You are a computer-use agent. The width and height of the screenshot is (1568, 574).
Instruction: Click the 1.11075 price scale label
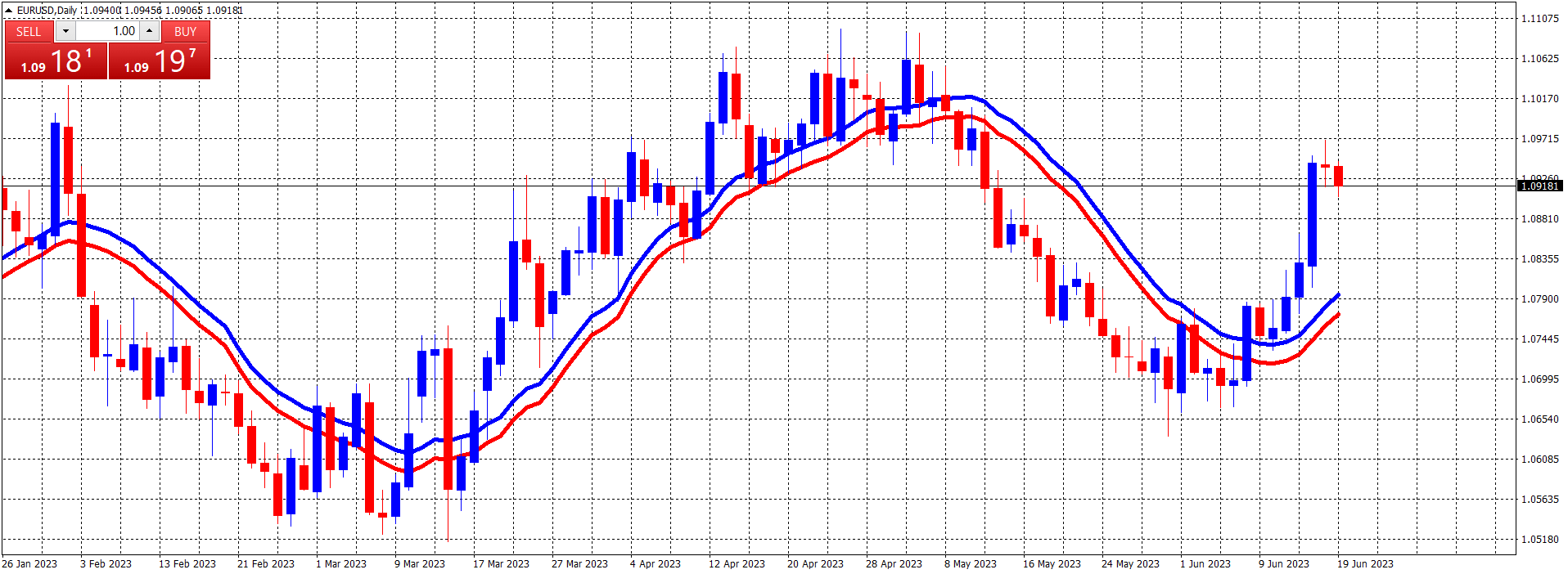click(x=1539, y=18)
